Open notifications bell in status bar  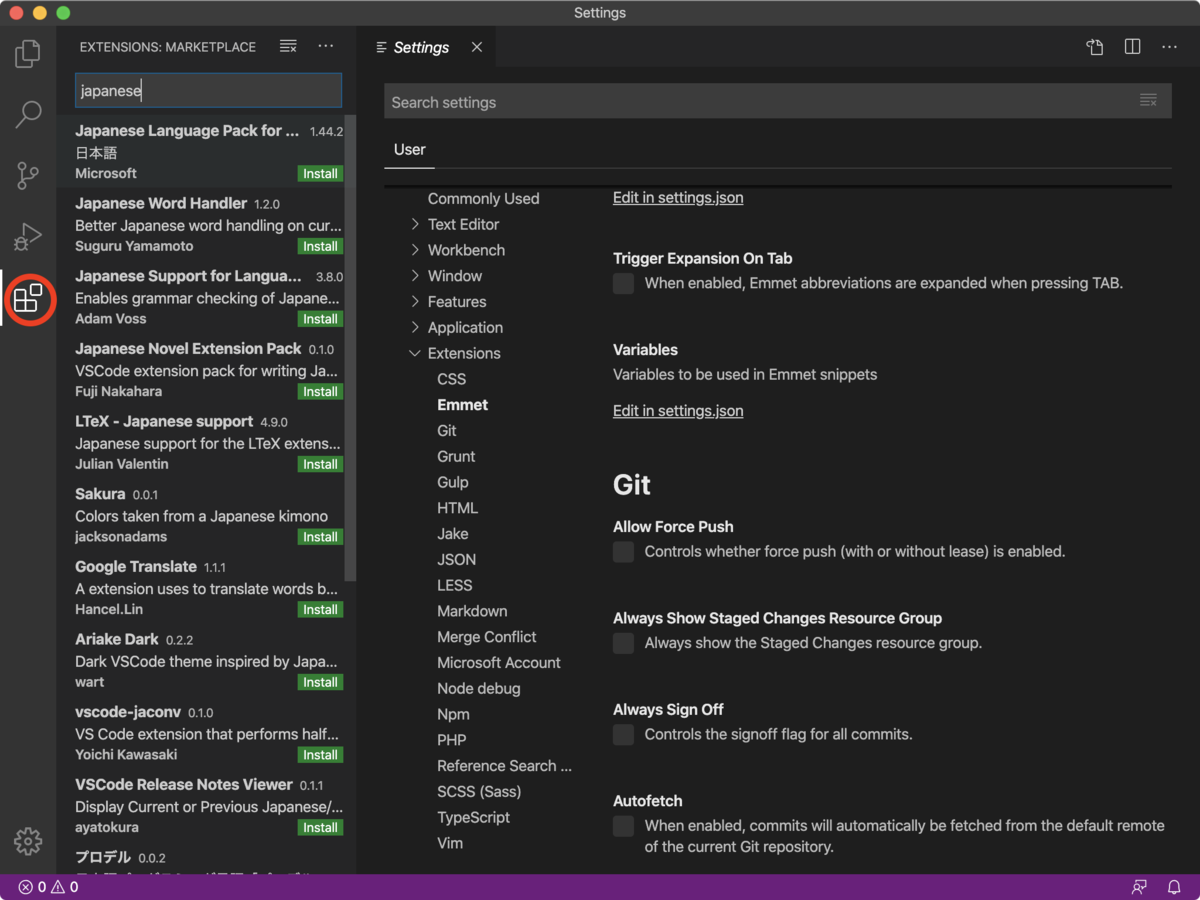[x=1174, y=887]
